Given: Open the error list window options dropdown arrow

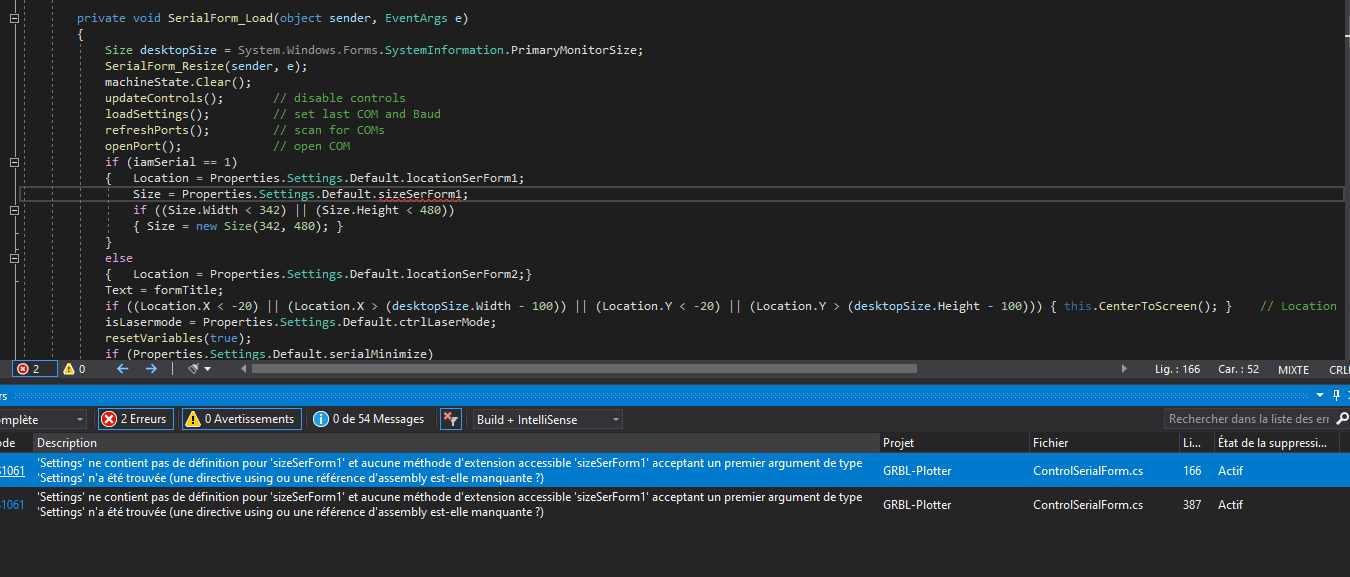Looking at the screenshot, I should [1320, 396].
